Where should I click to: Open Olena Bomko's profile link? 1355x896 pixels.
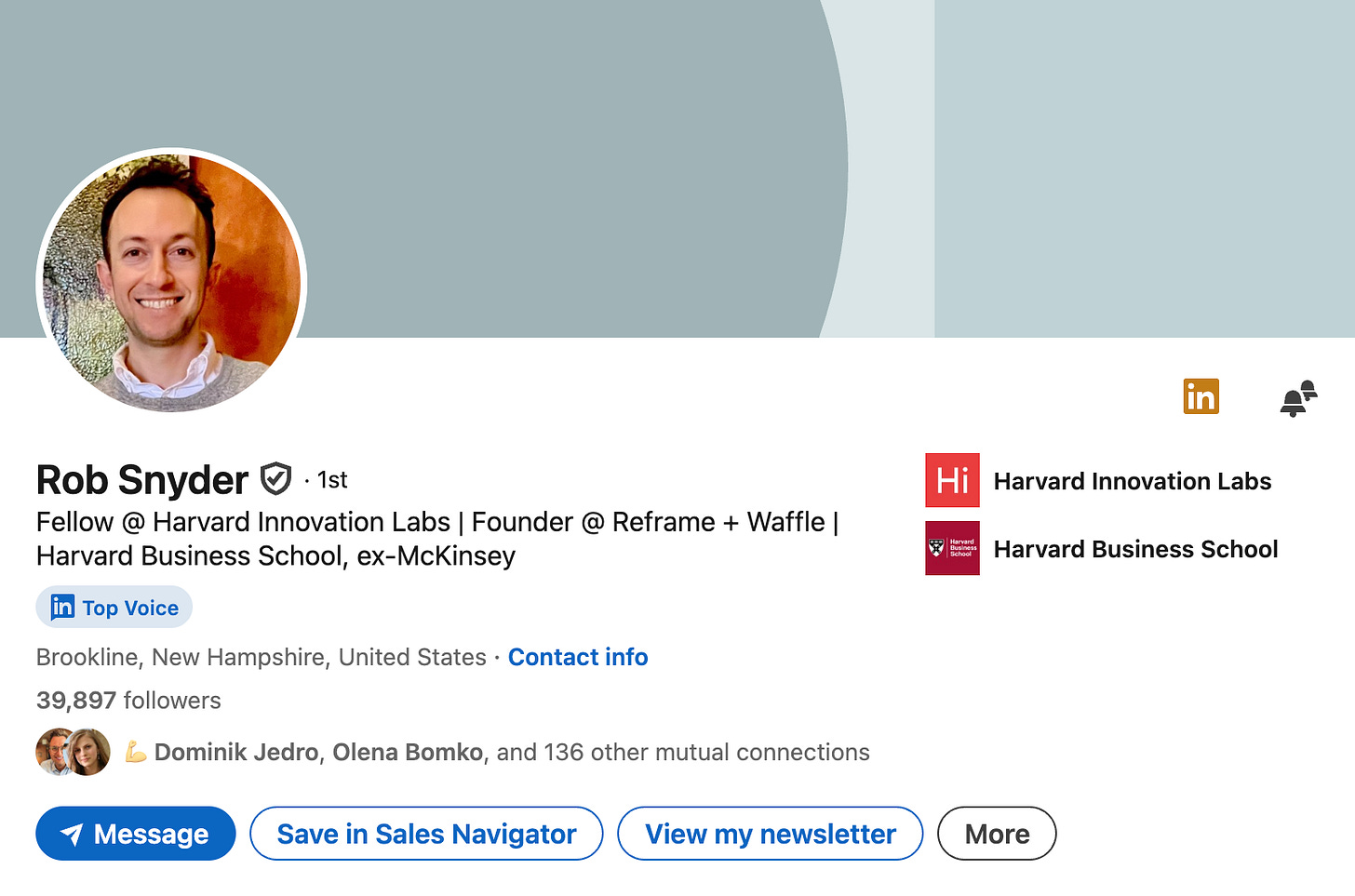(407, 752)
